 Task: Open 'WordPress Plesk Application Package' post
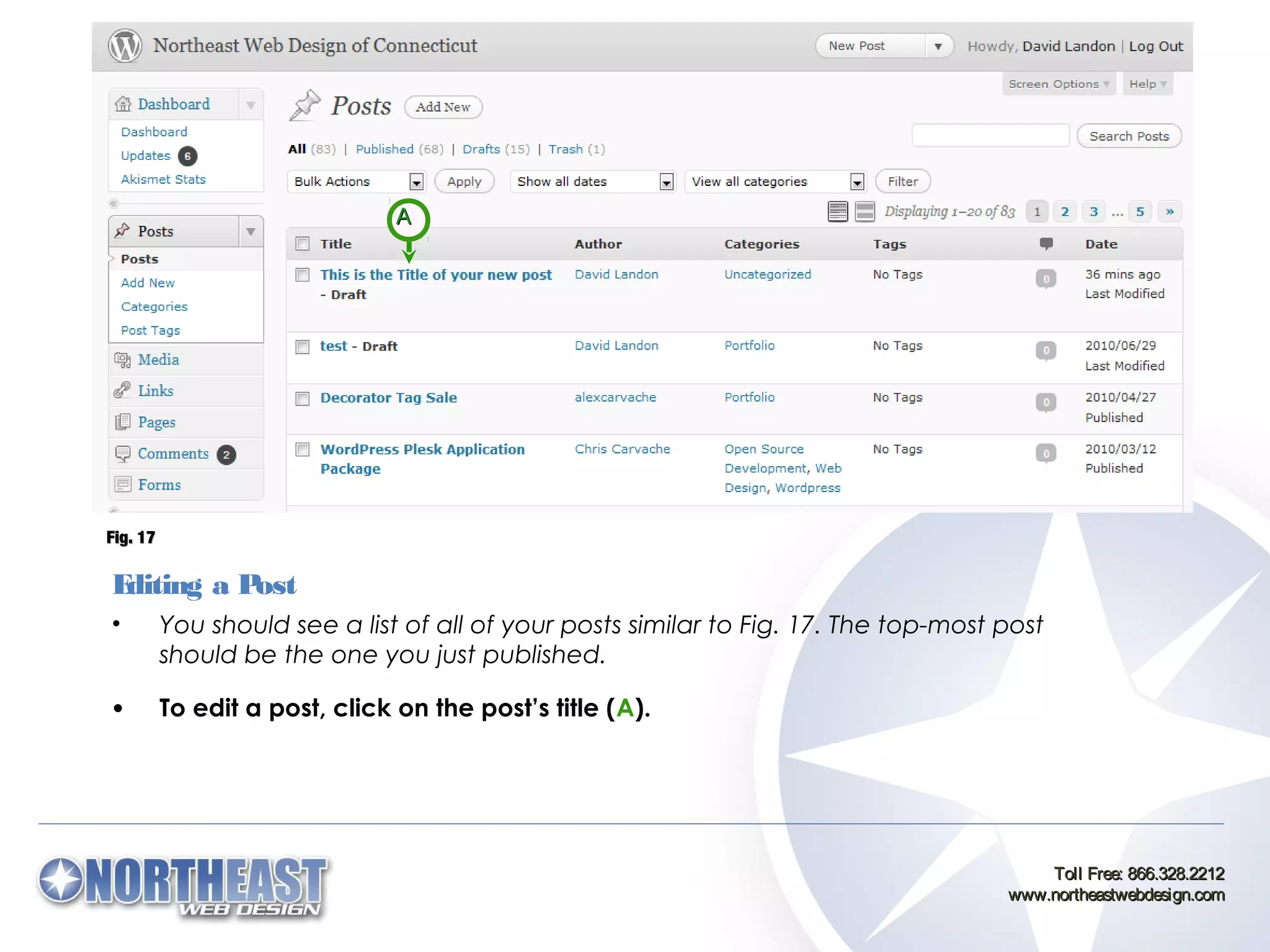422,459
